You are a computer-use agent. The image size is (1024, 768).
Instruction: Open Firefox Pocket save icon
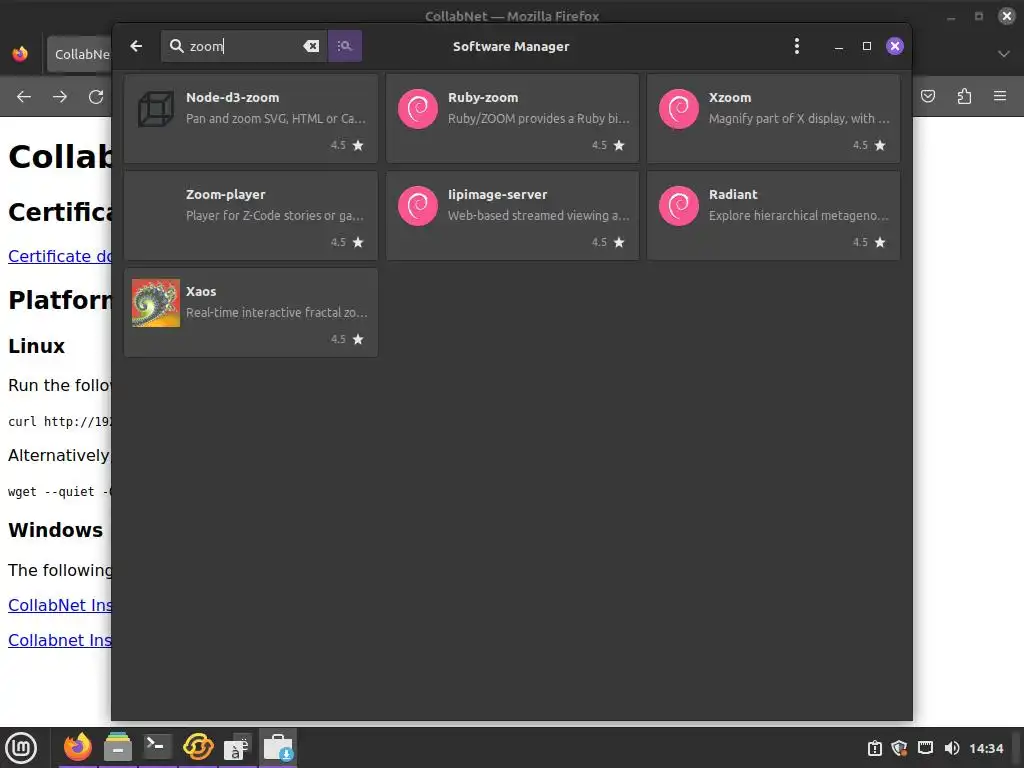[x=928, y=97]
